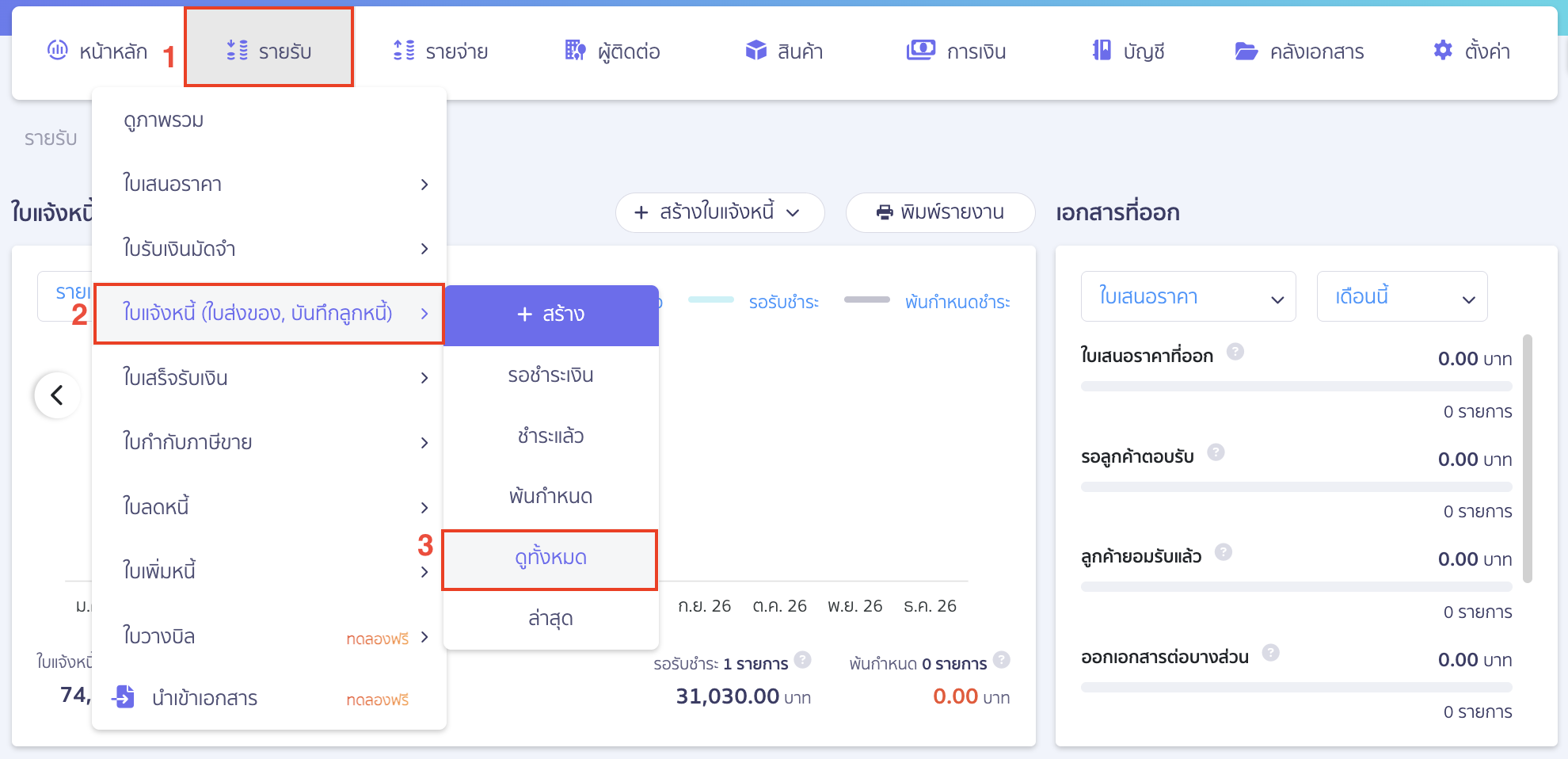Screen dimensions: 1568x759
Task: Click help icon beside รอรับชำระ 1 รายการ
Action: 802,659
